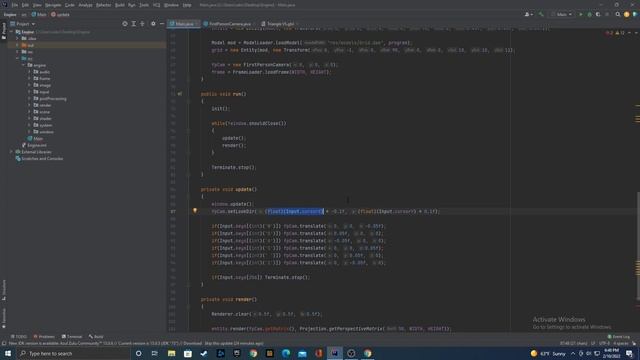Screen dimensions: 640x360
Task: Run Main with coverage icon
Action: (598, 14)
